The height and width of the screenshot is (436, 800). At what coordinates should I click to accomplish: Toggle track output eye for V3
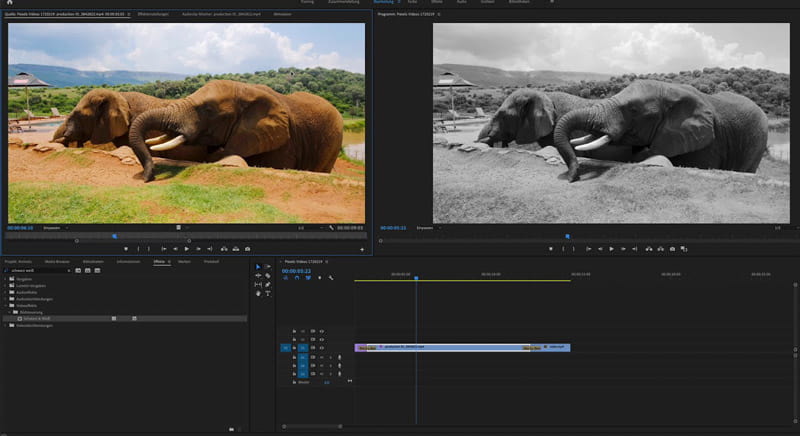click(x=322, y=331)
